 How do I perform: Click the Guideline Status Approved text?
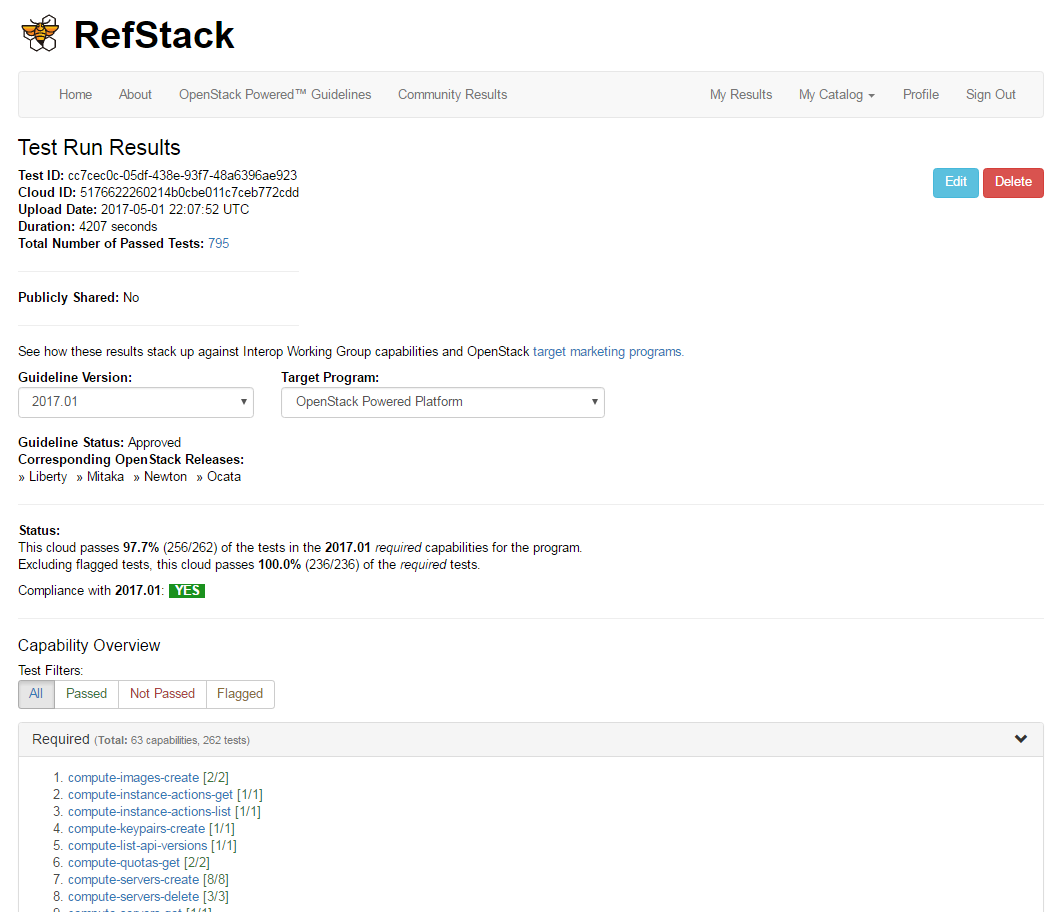tap(99, 442)
